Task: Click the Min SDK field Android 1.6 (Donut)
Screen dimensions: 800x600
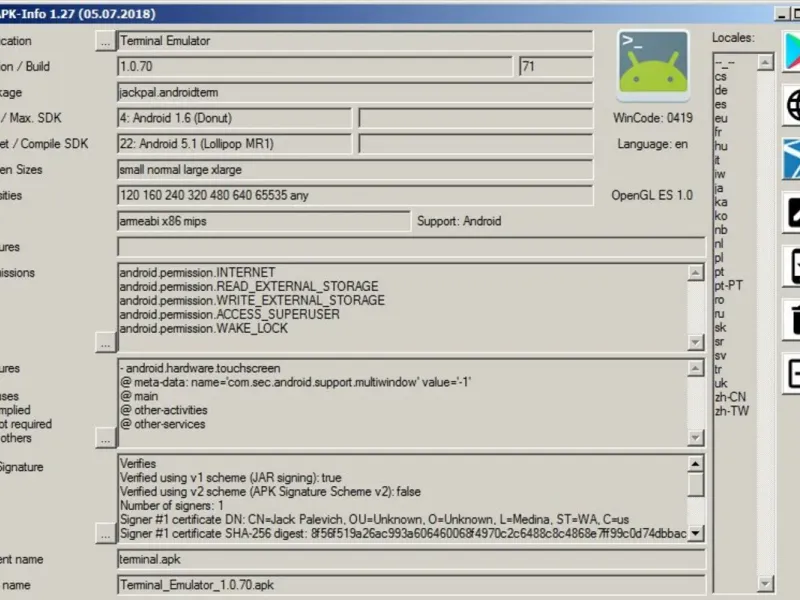Action: 234,118
